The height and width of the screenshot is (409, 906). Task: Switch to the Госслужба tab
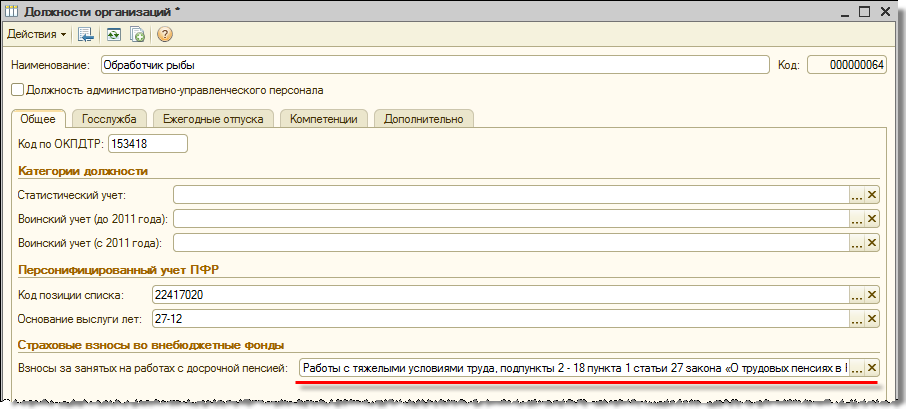[109, 119]
